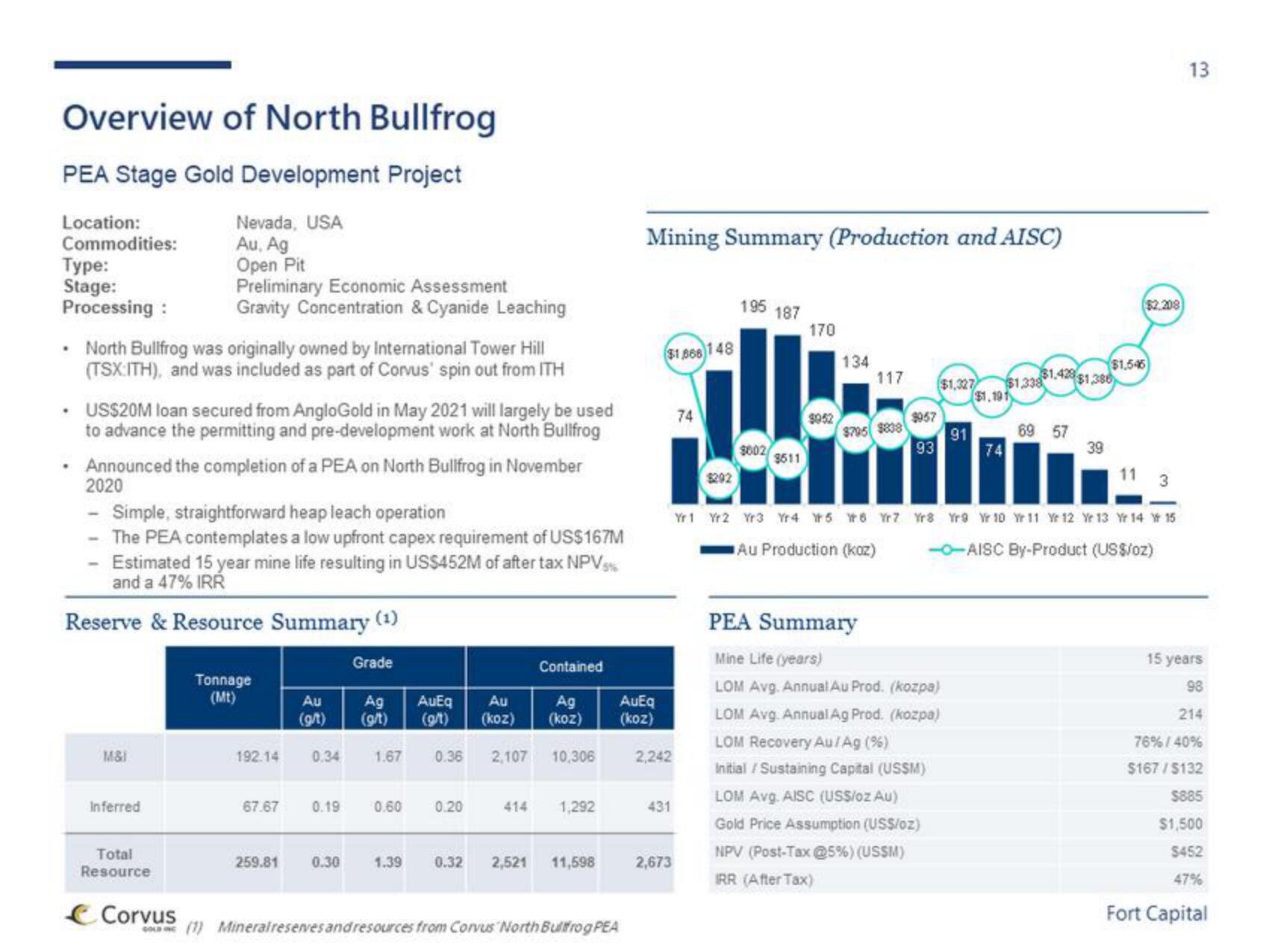Click the 'Fort Capital' footer text

pyautogui.click(x=1156, y=913)
